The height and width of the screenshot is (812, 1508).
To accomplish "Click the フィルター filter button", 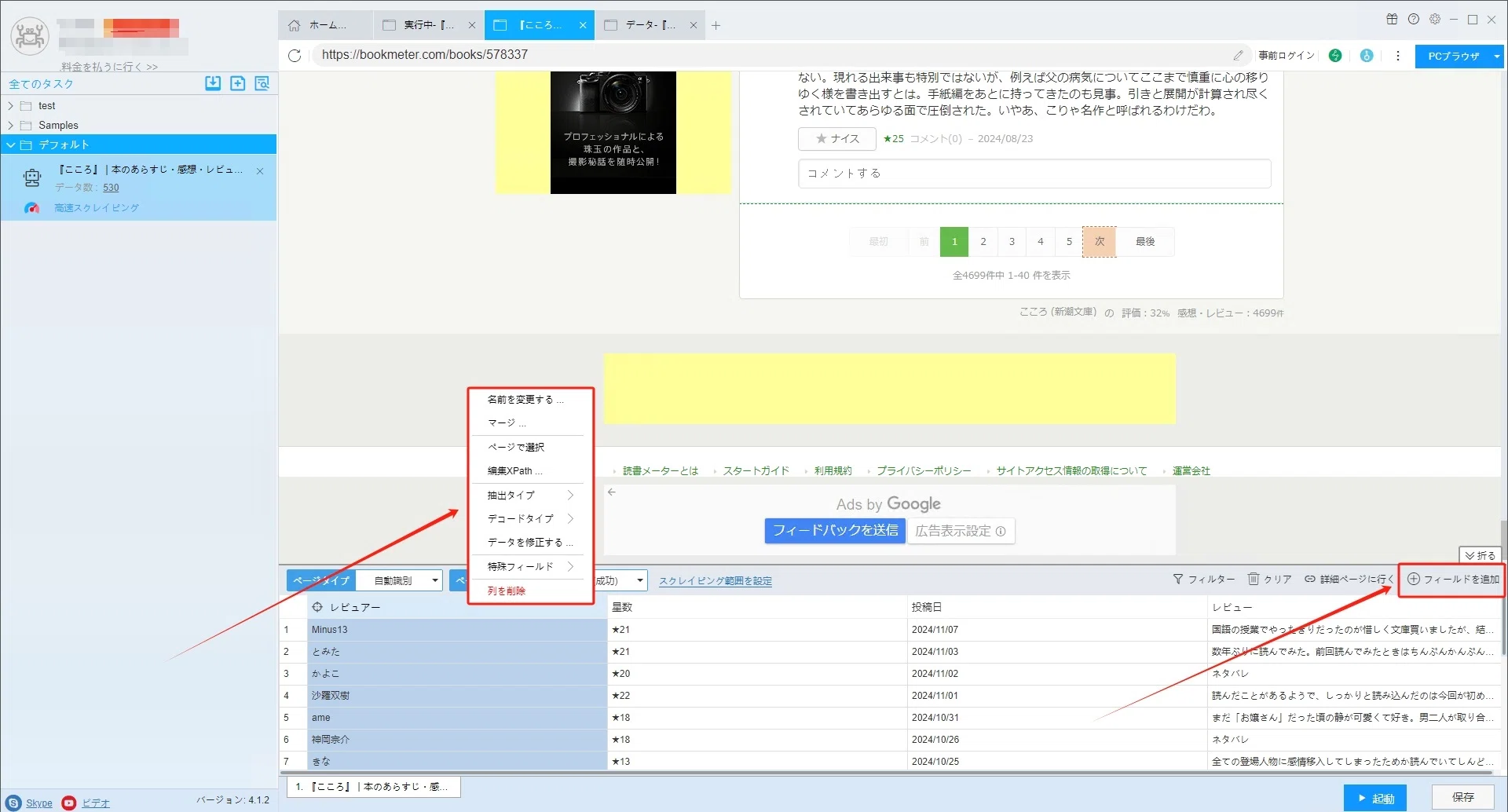I will (x=1203, y=580).
